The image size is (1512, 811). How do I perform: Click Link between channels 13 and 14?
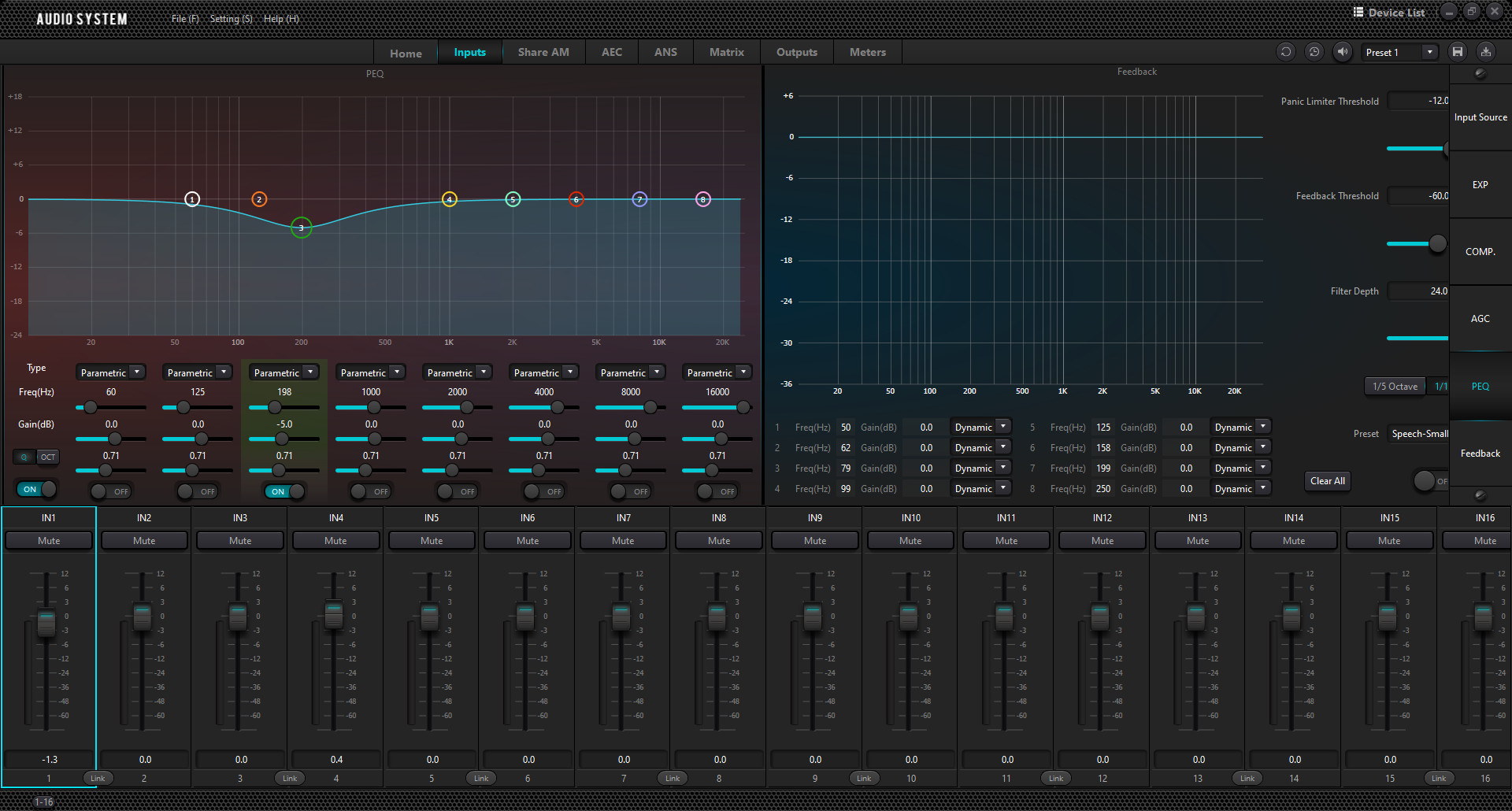click(x=1247, y=778)
